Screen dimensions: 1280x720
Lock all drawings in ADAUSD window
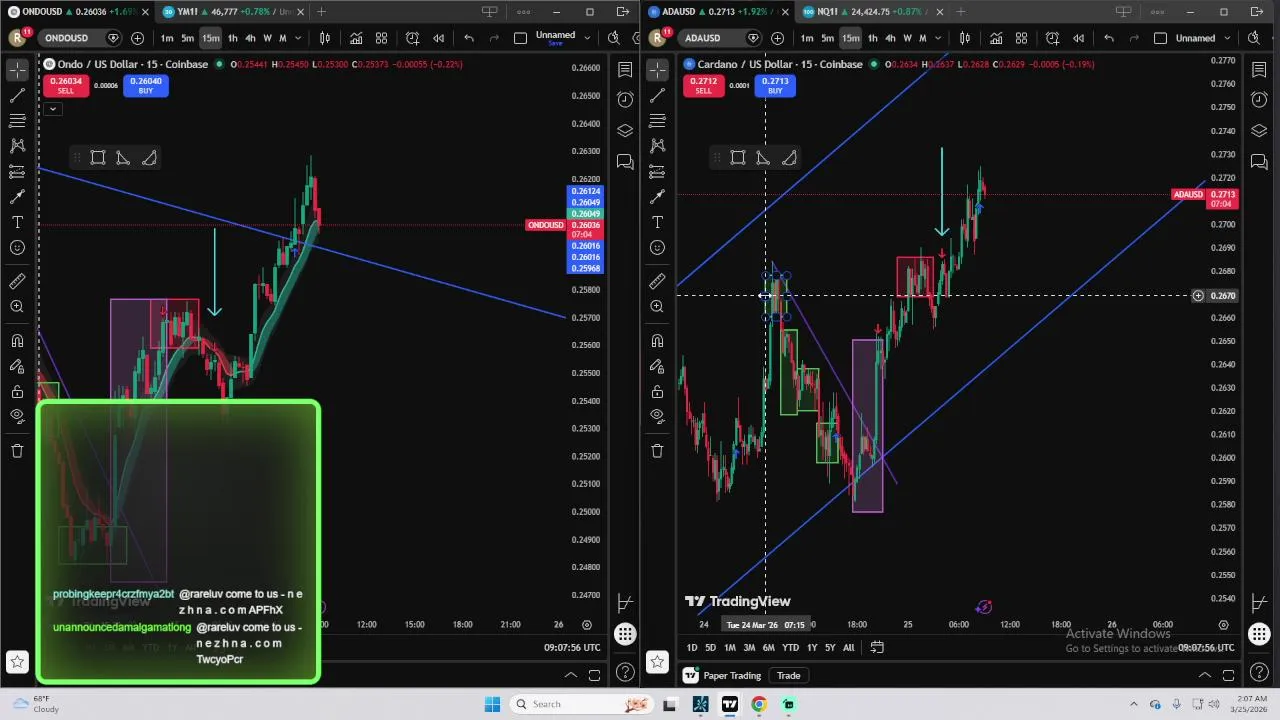point(657,391)
